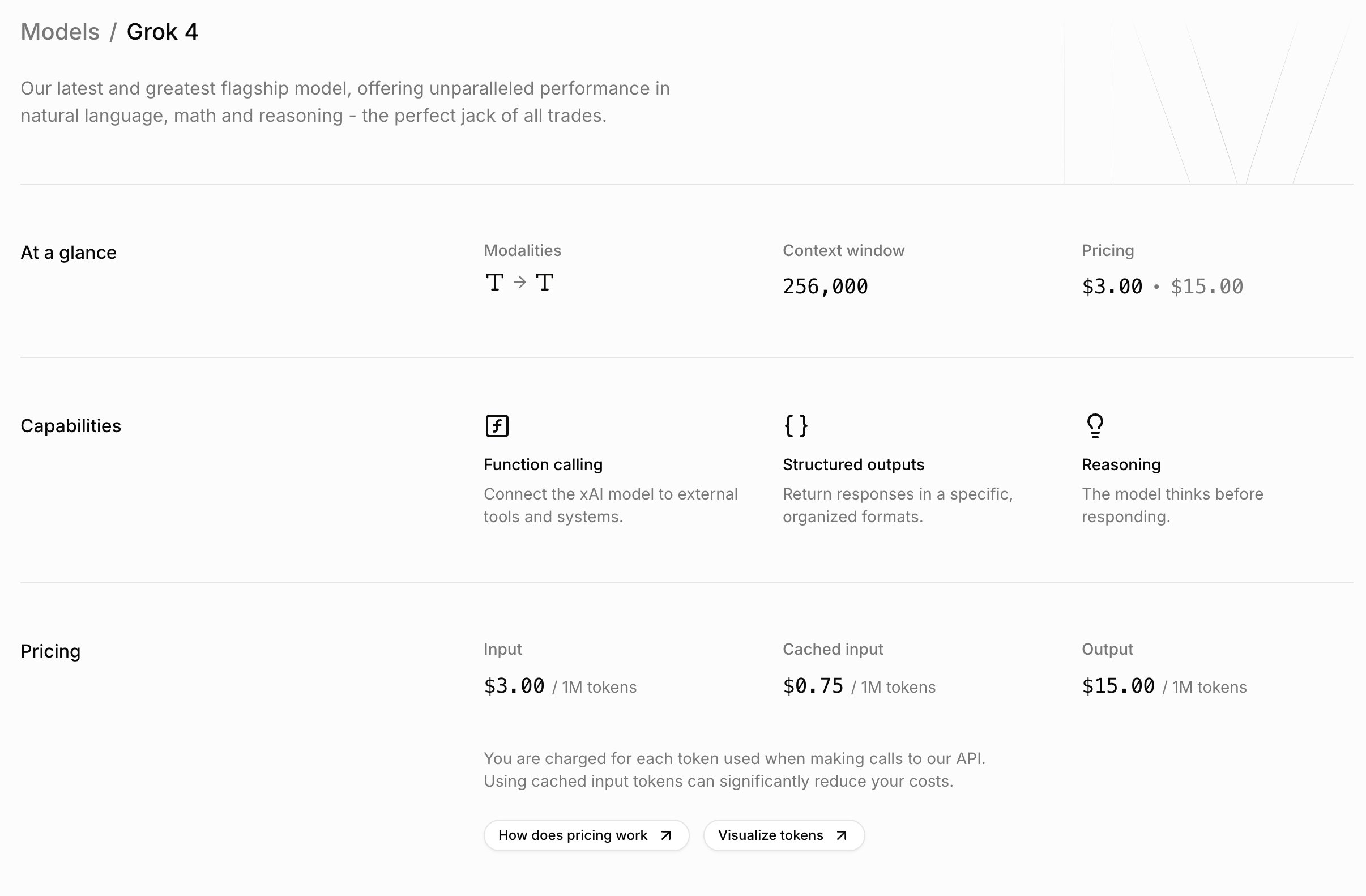
Task: Click the 256,000 context window value
Action: click(825, 287)
